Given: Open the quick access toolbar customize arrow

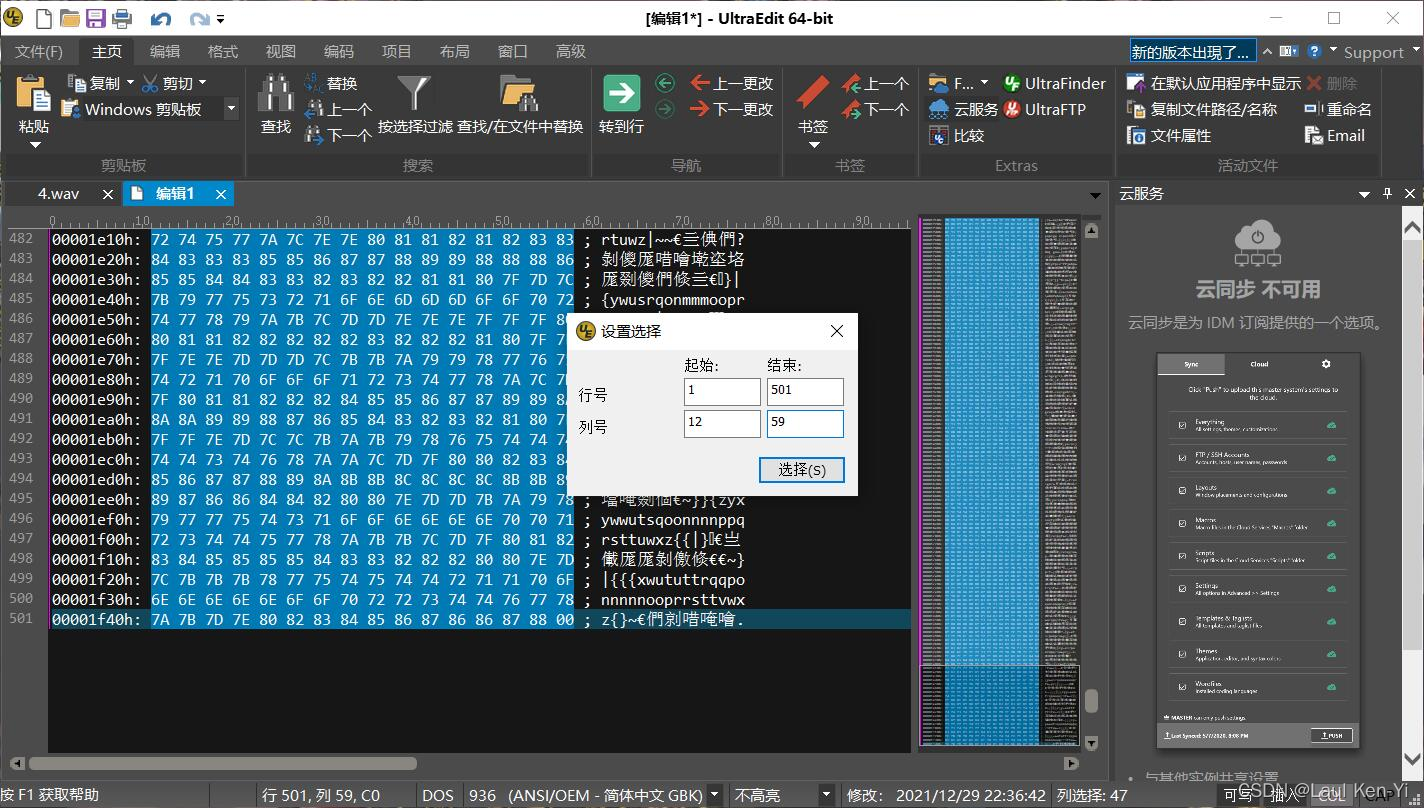Looking at the screenshot, I should coord(220,19).
